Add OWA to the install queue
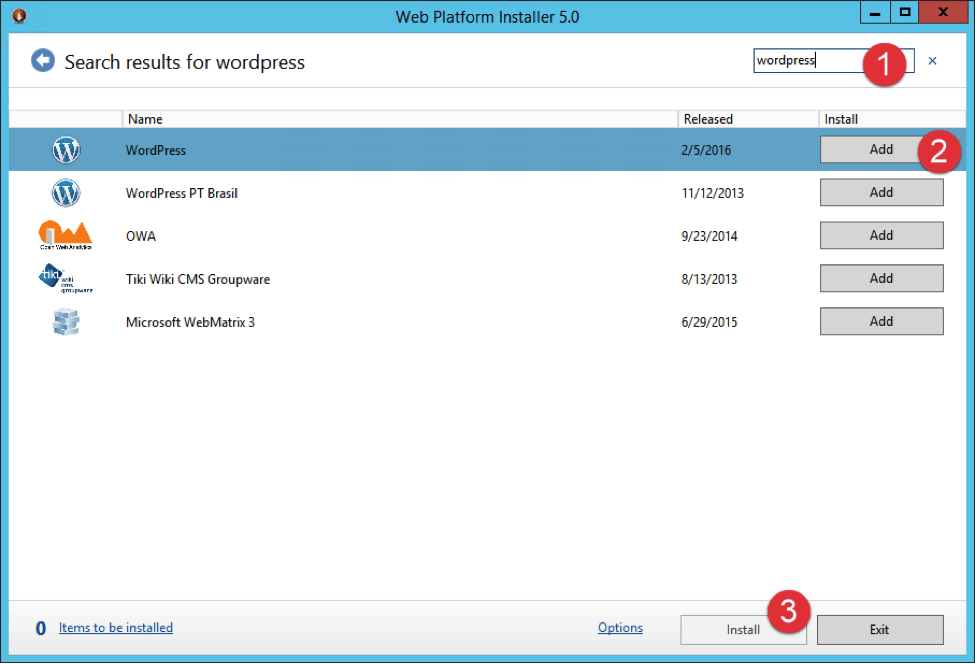 coord(881,235)
